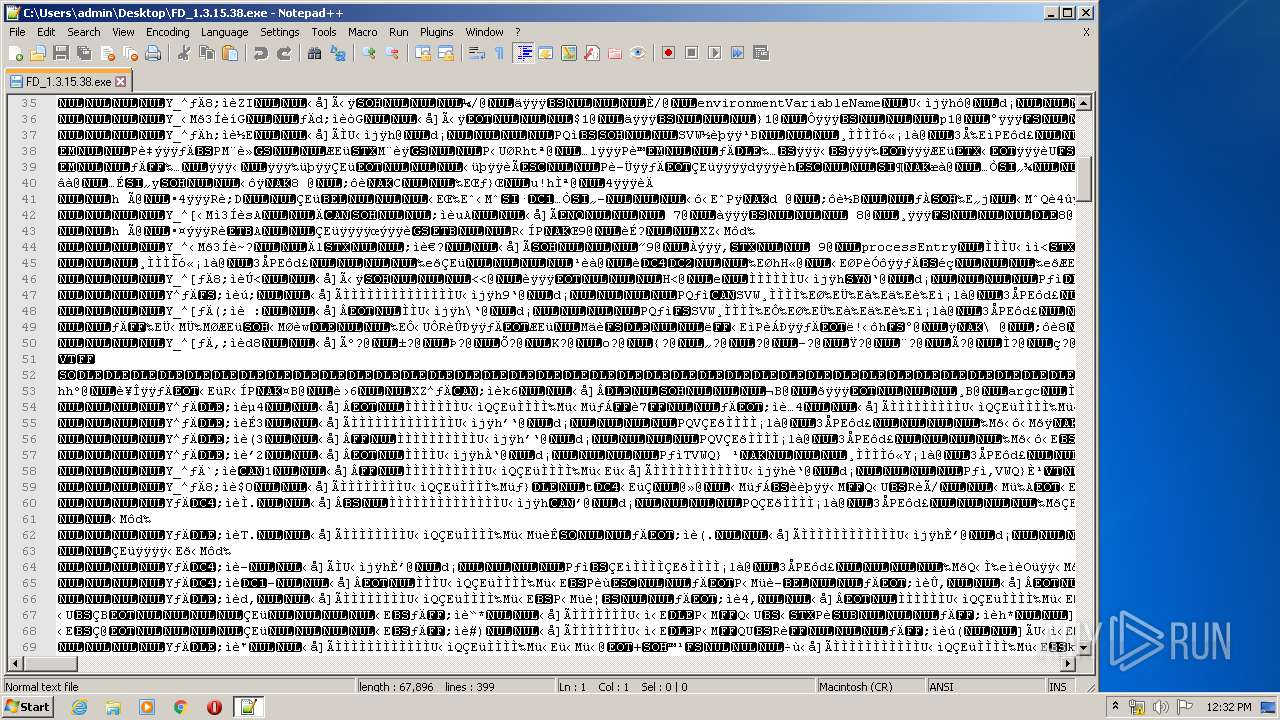This screenshot has height=720, width=1280.
Task: Open the Function List panel
Action: coord(592,53)
